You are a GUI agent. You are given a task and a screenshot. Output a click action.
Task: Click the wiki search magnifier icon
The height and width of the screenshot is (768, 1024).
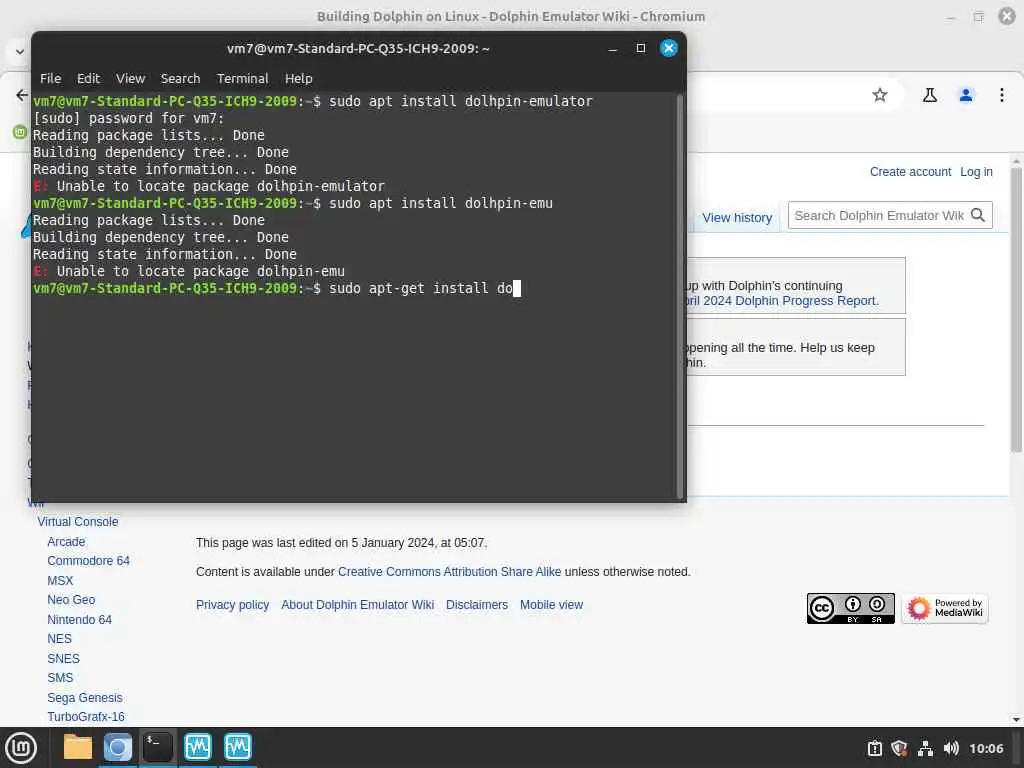pyautogui.click(x=978, y=216)
